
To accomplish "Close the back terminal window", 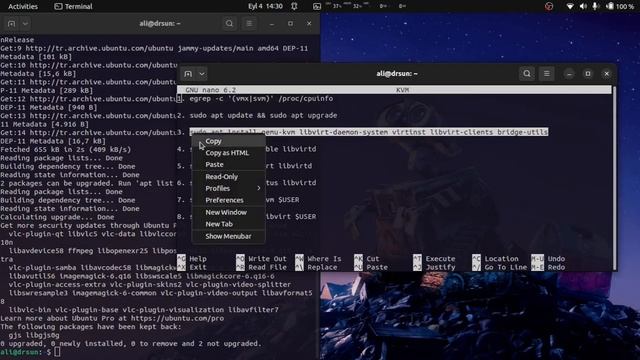I will [309, 24].
